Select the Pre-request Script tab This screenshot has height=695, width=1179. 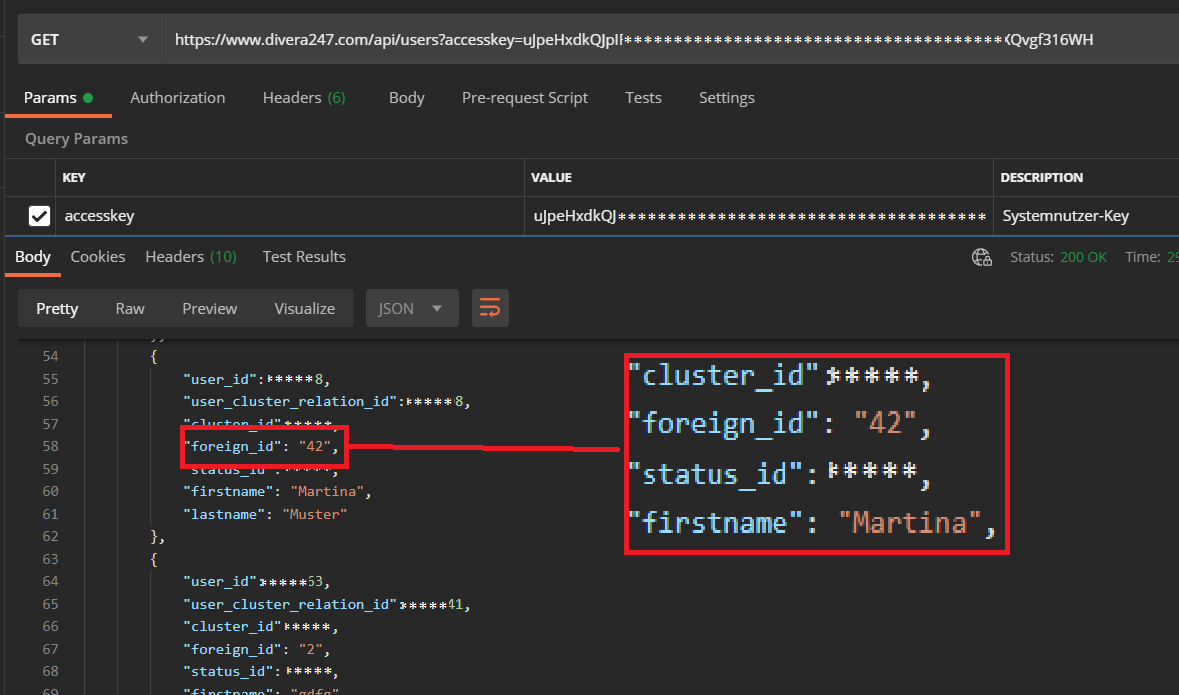[524, 98]
